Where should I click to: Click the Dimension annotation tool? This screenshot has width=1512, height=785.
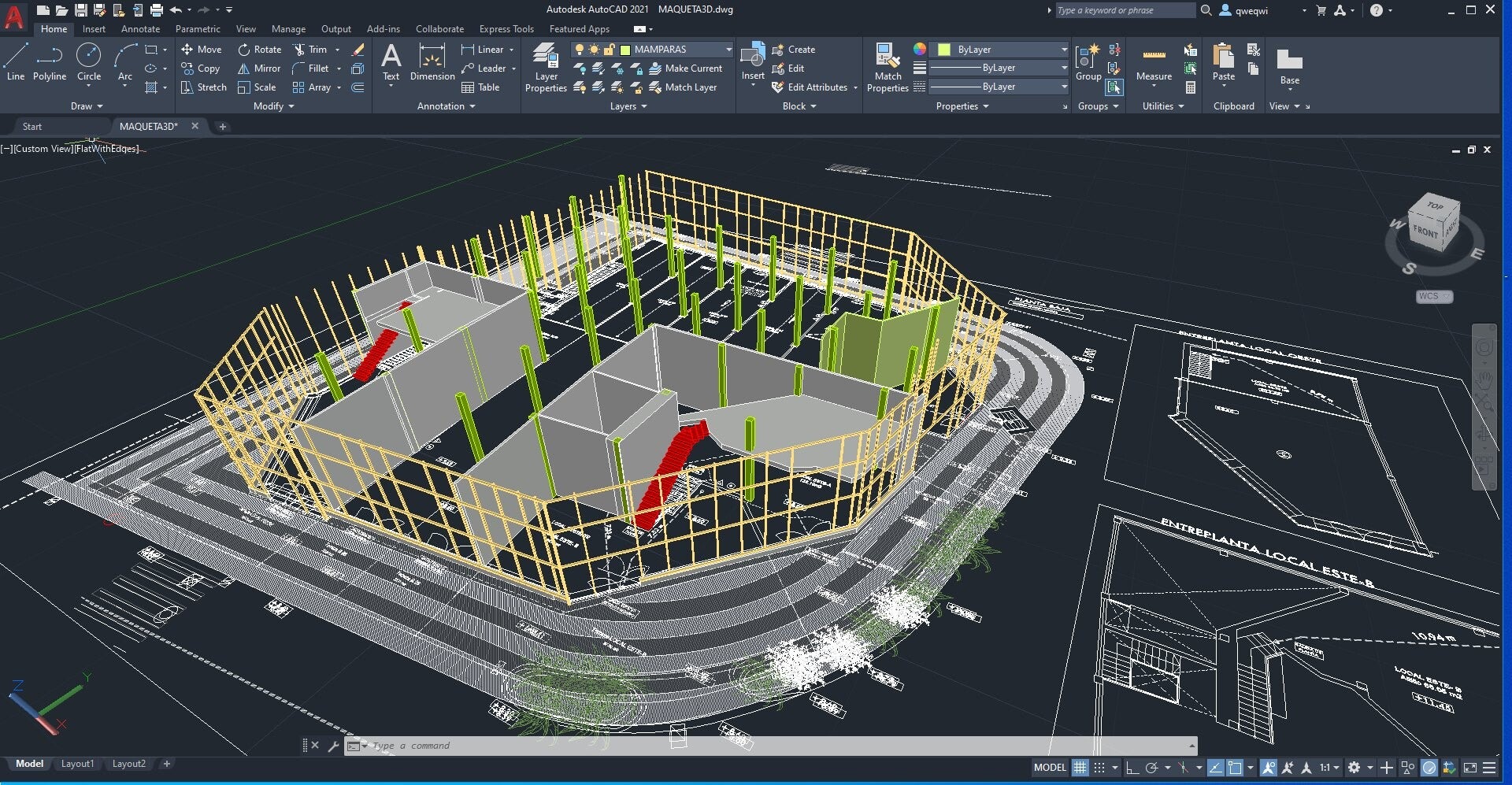click(x=432, y=63)
